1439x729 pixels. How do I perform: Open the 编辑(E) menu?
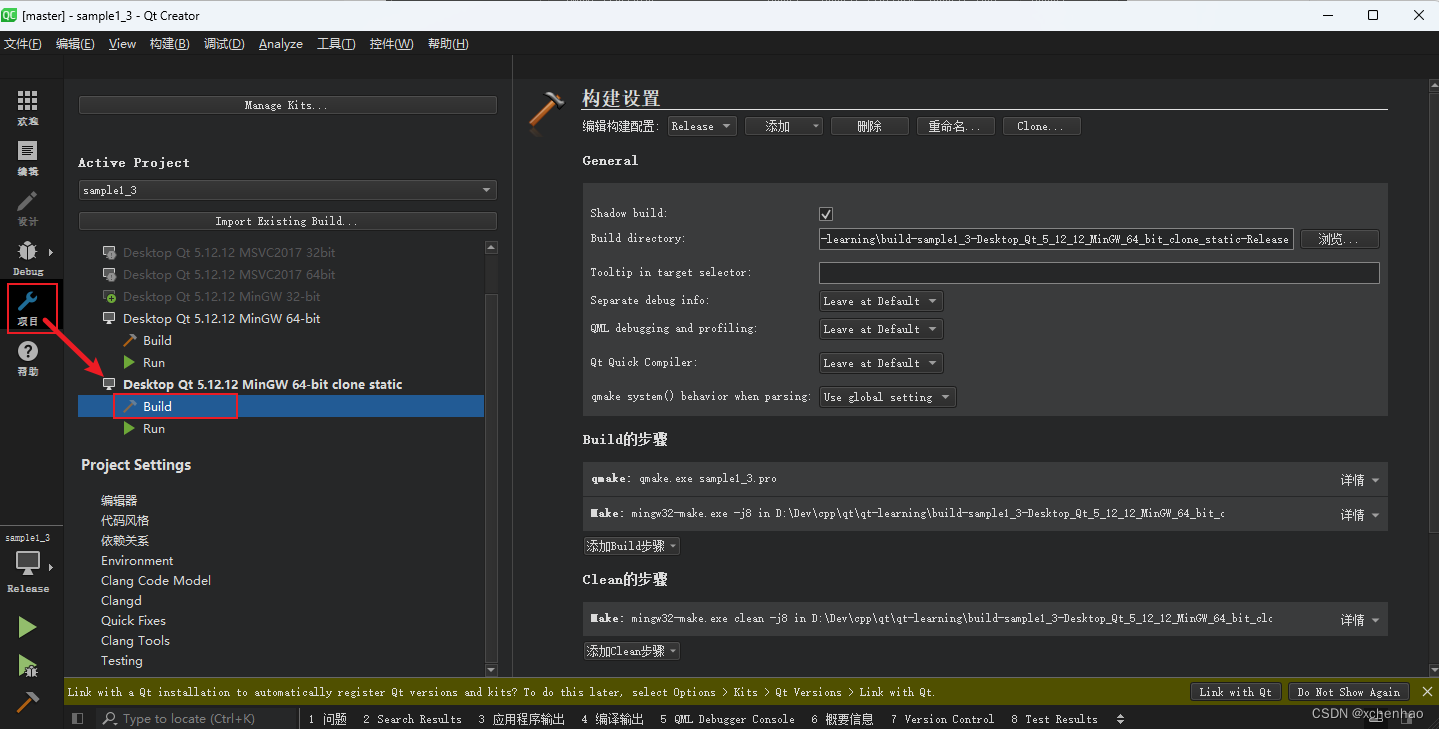[x=75, y=44]
